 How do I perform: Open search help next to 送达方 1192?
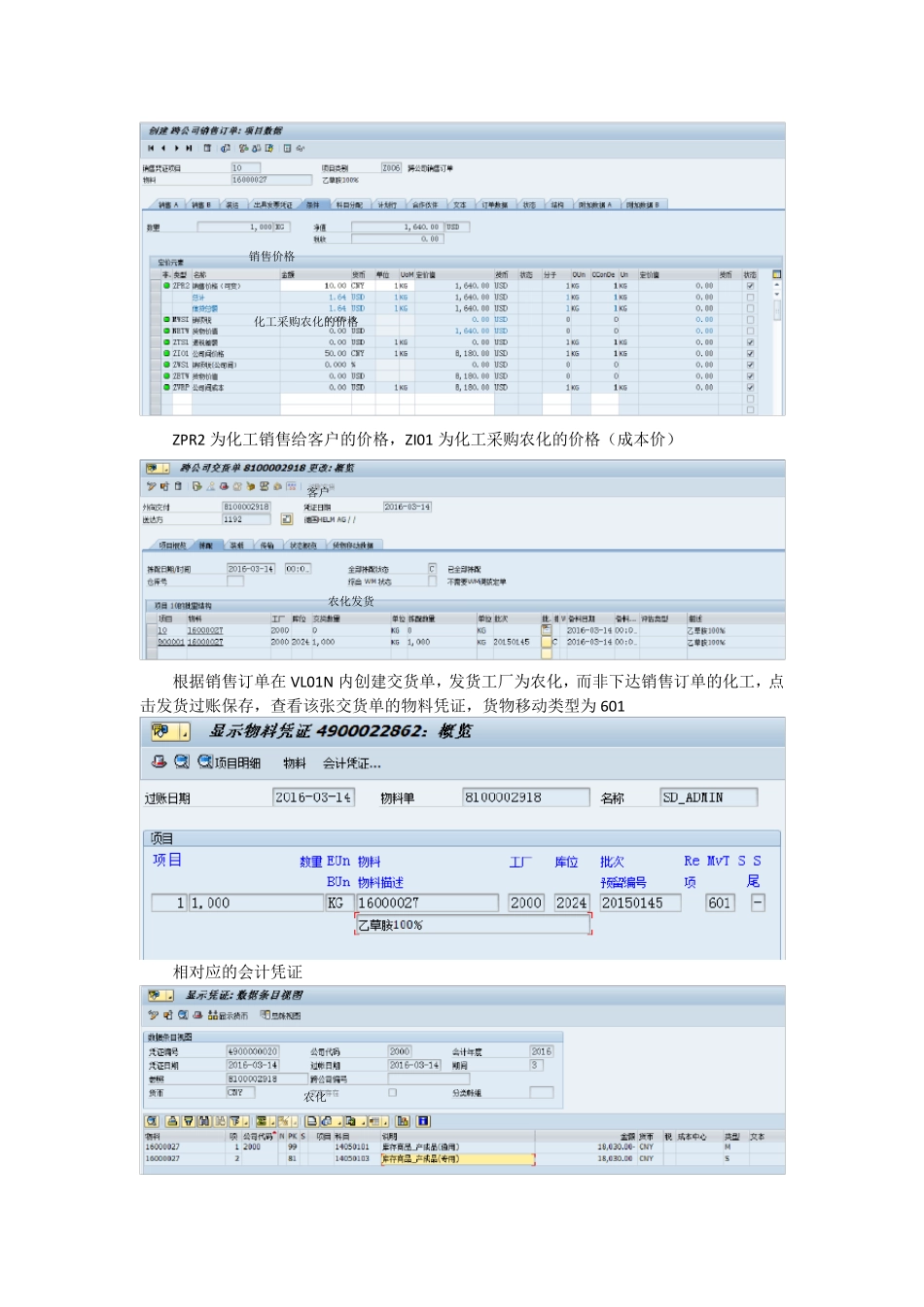tap(286, 519)
